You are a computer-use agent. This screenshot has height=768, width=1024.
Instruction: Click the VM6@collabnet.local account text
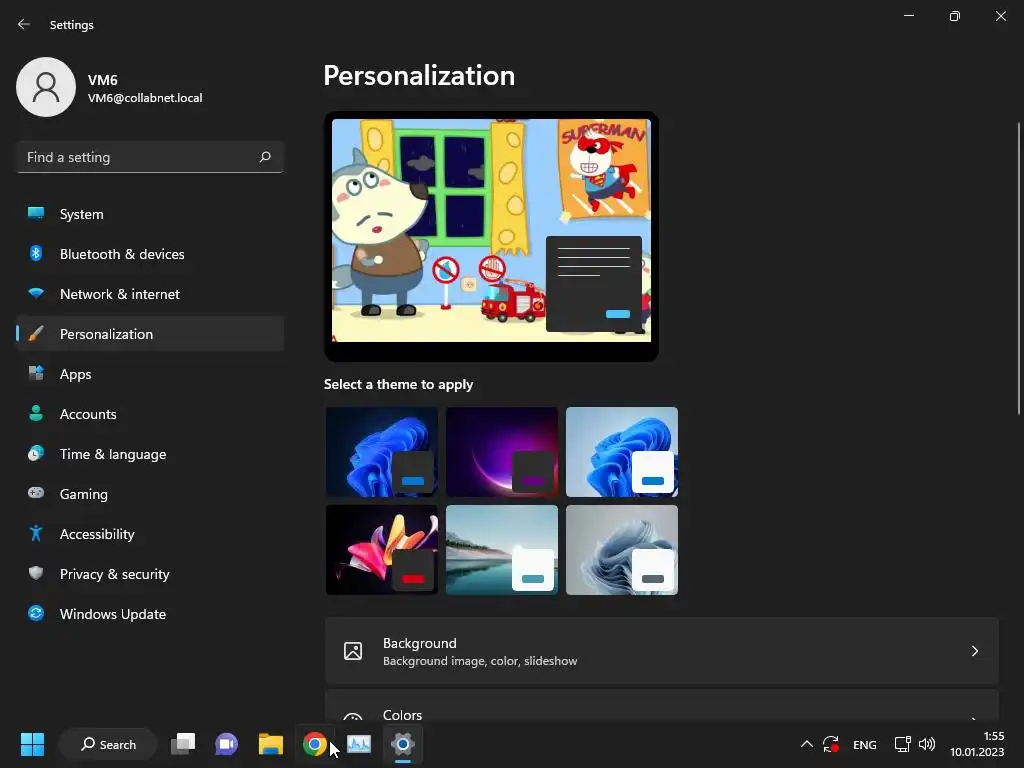click(145, 98)
